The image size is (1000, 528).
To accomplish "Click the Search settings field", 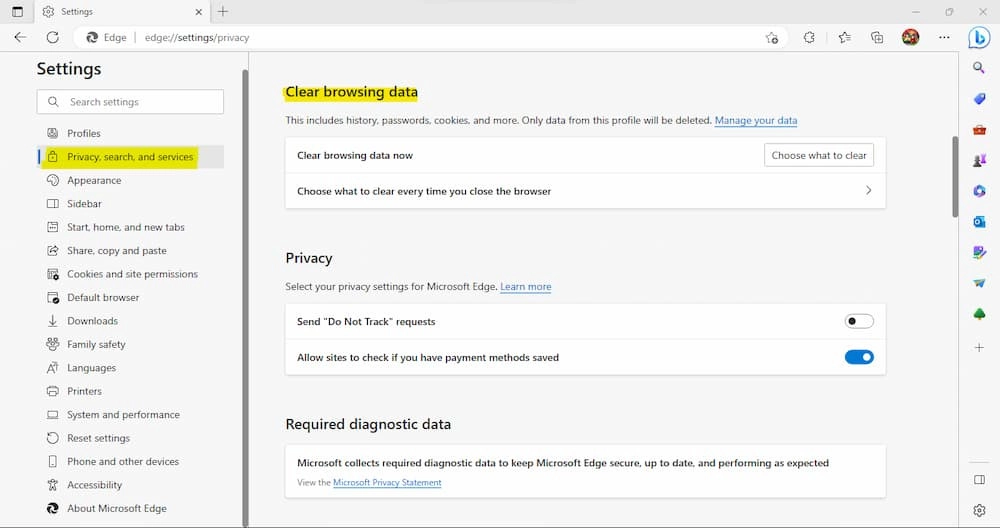I will click(130, 102).
